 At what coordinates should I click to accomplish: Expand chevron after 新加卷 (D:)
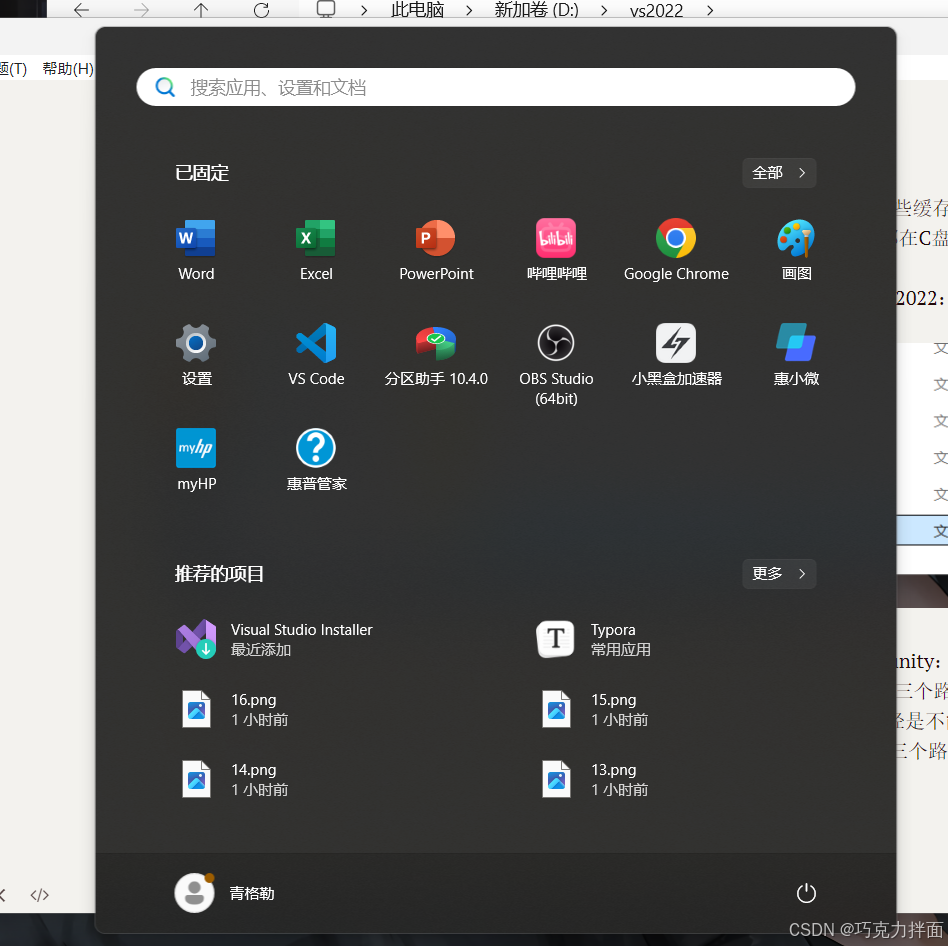pyautogui.click(x=604, y=10)
